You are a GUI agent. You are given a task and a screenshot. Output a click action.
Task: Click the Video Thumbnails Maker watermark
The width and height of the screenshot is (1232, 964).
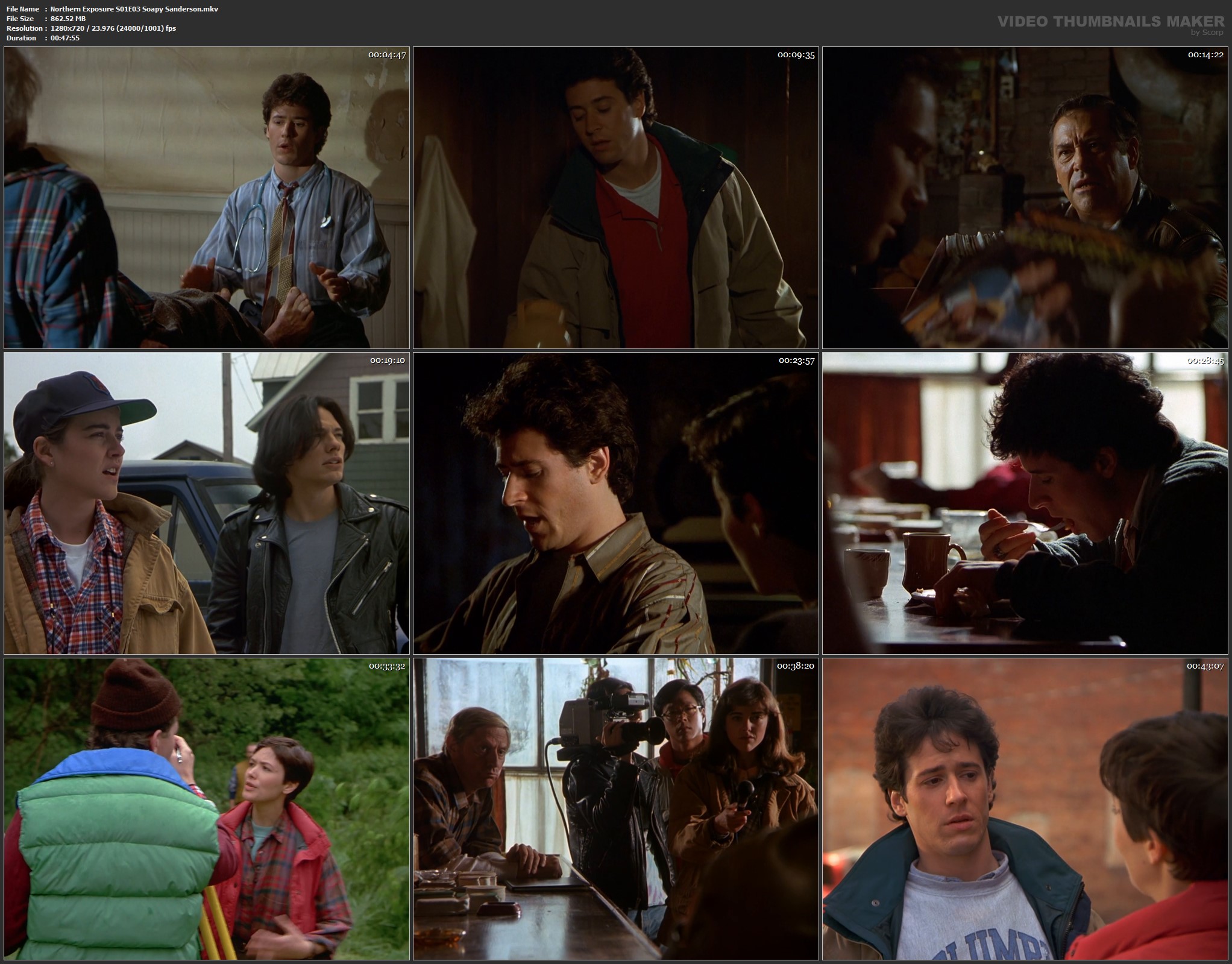(x=1110, y=22)
